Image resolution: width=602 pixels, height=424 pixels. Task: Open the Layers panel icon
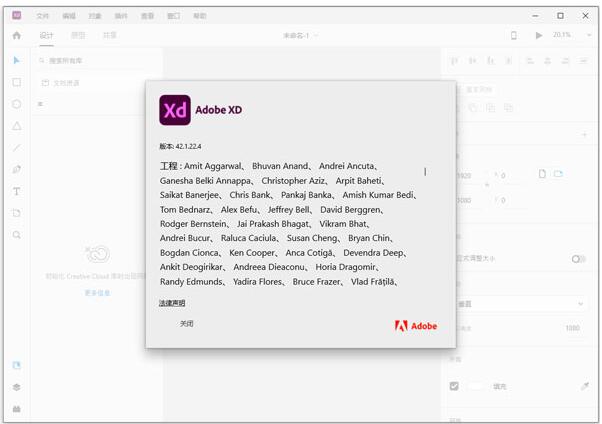tap(17, 387)
